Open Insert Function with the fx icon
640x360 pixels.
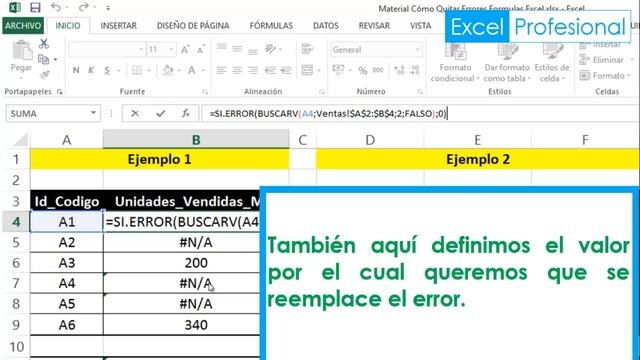click(186, 113)
